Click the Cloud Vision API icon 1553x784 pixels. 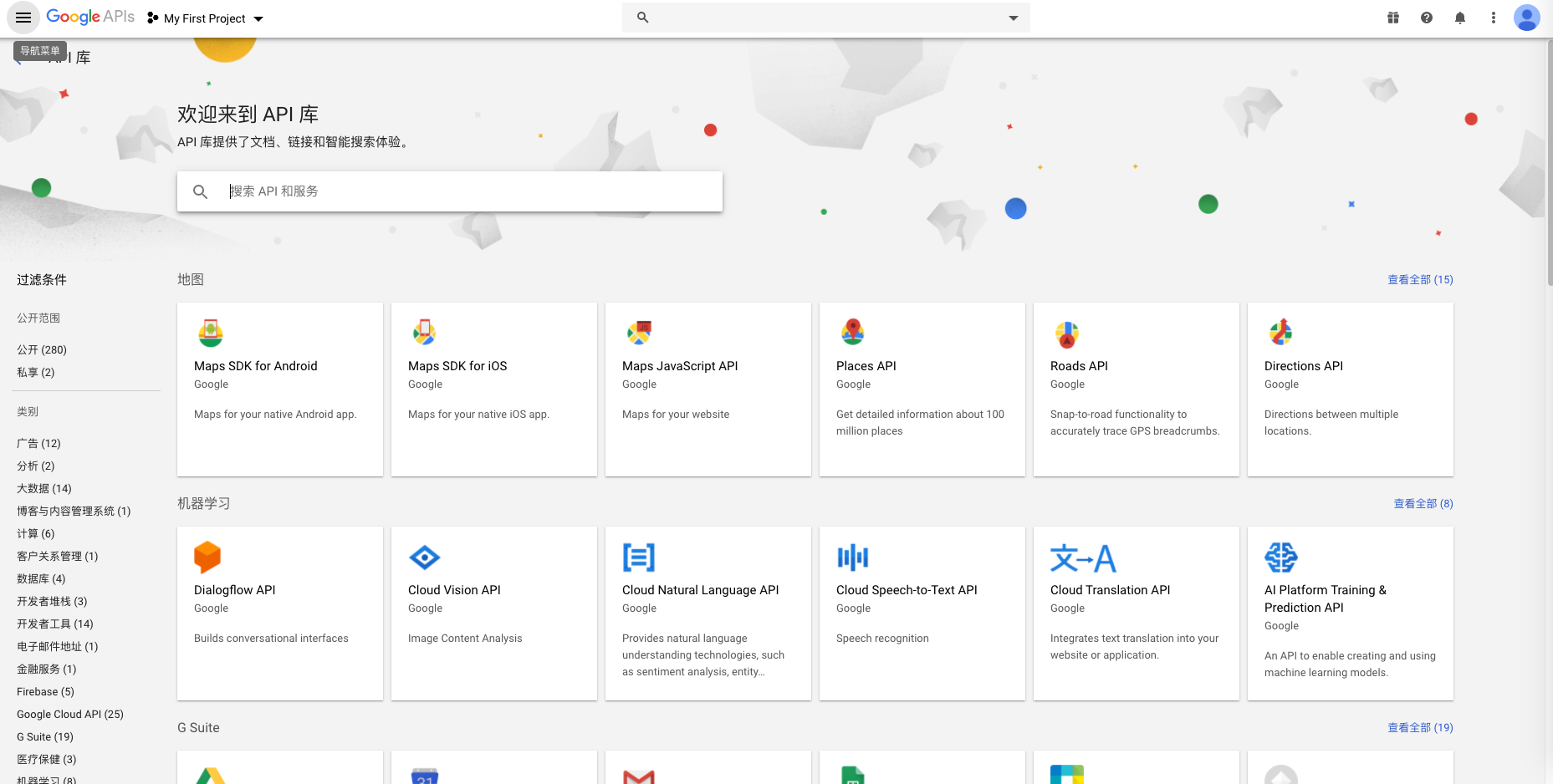[425, 557]
